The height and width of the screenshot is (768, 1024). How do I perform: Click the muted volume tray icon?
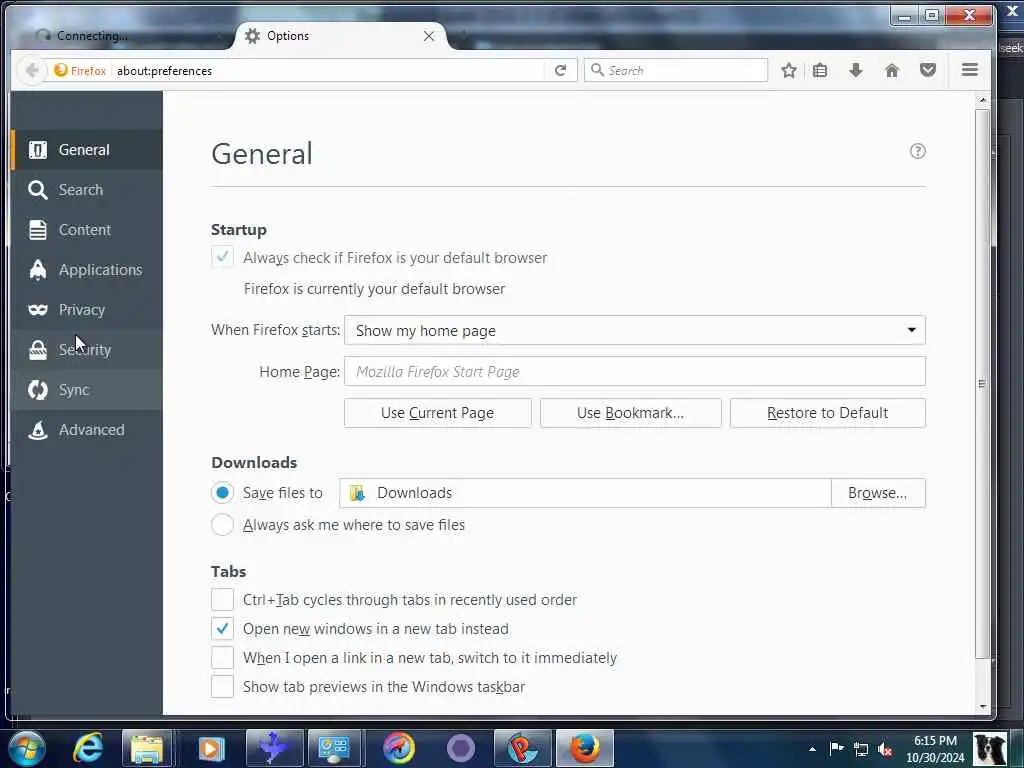(x=886, y=749)
